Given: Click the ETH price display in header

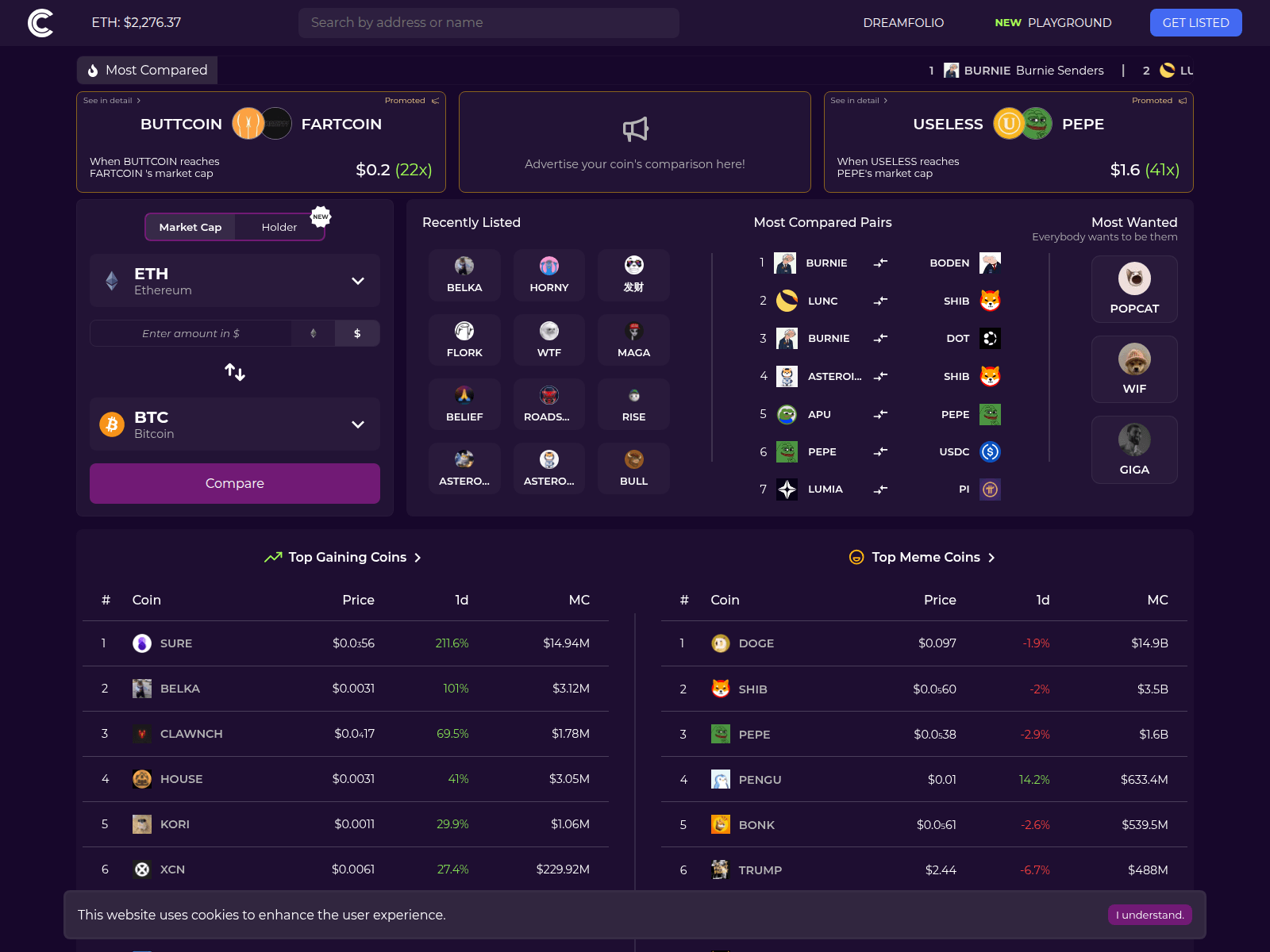Looking at the screenshot, I should (137, 23).
